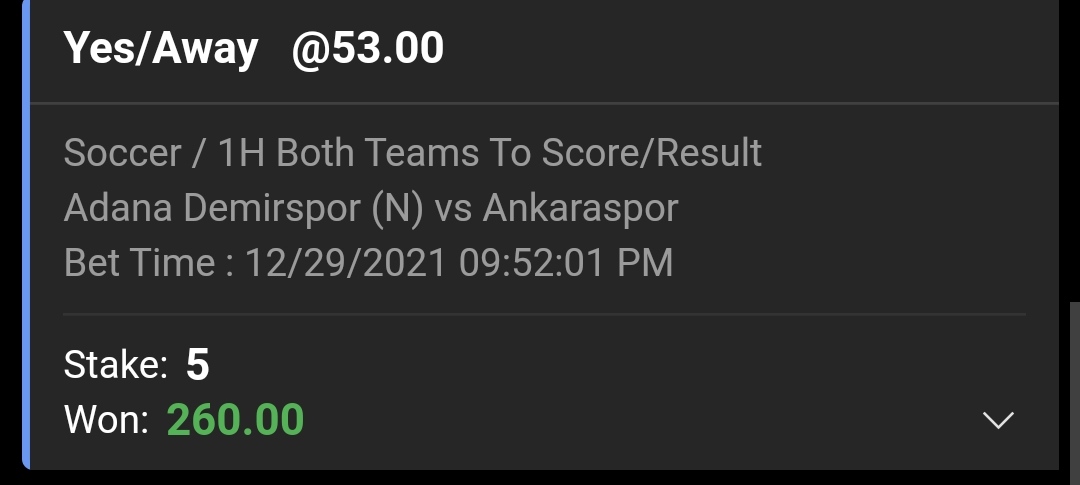Click the Adana Demirspor (N) team name
This screenshot has height=485, width=1080.
pos(243,207)
